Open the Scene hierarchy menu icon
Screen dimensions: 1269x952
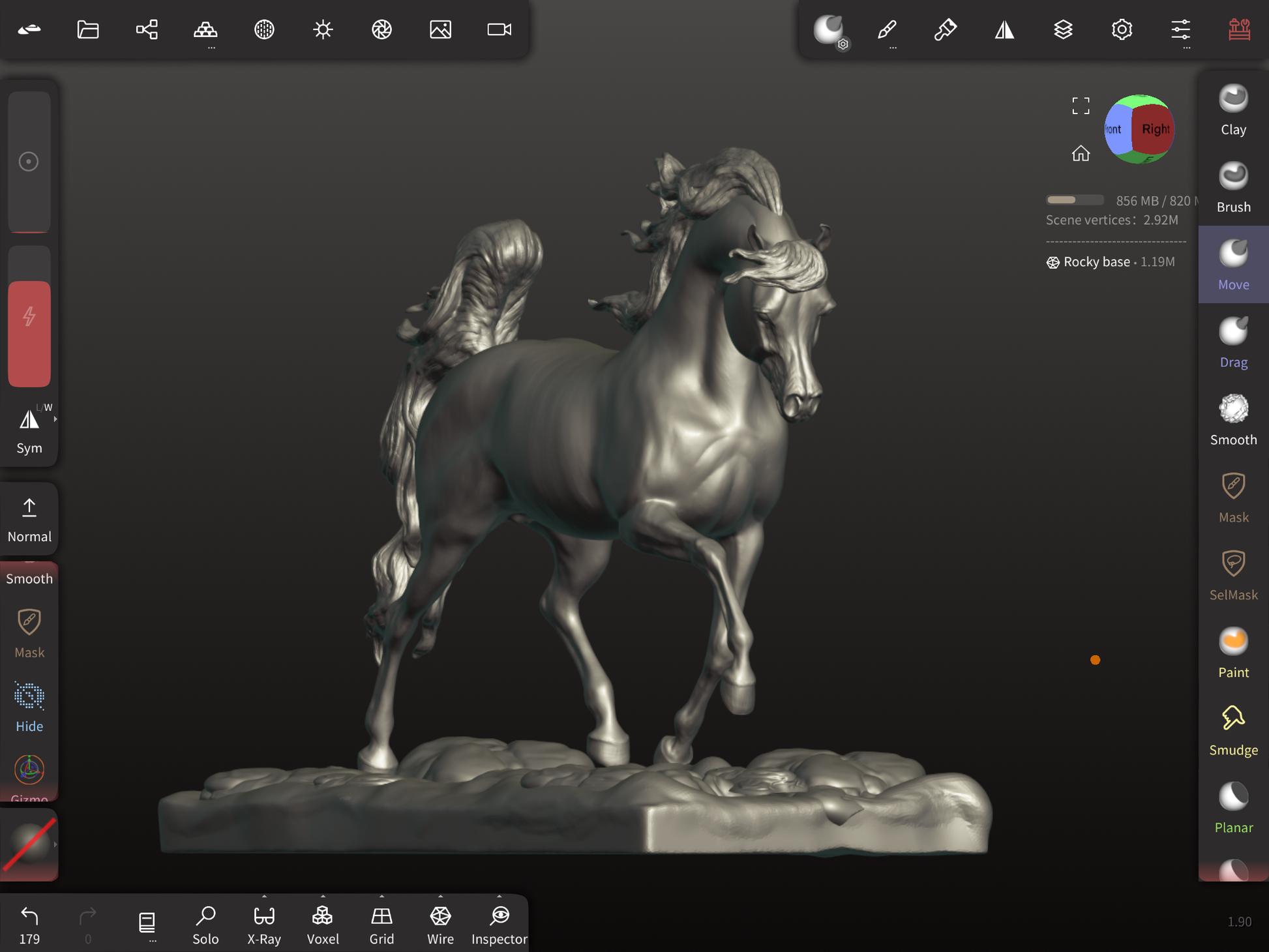click(147, 29)
